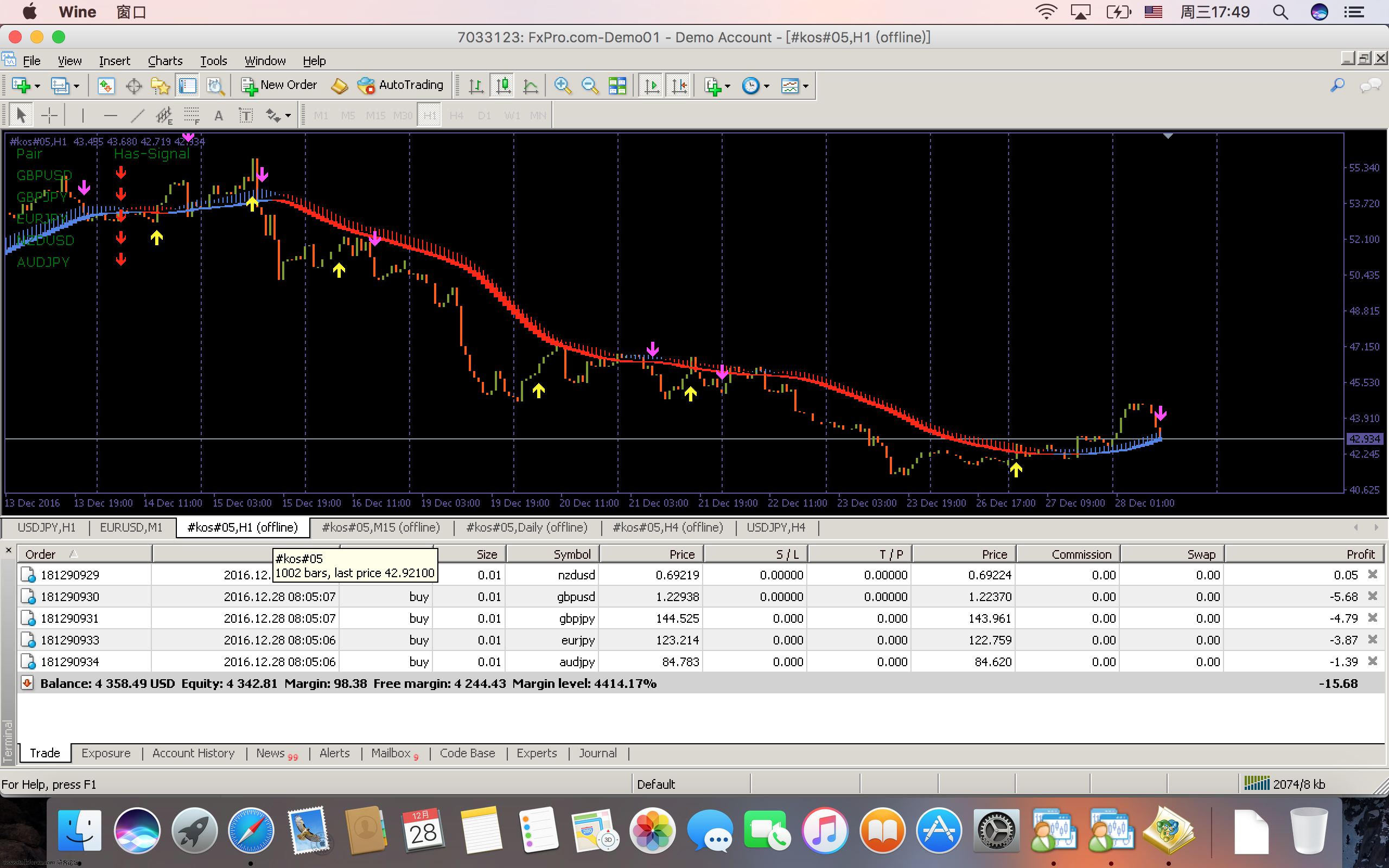Viewport: 1389px width, 868px height.
Task: Open the Journal terminal tab
Action: click(x=597, y=753)
